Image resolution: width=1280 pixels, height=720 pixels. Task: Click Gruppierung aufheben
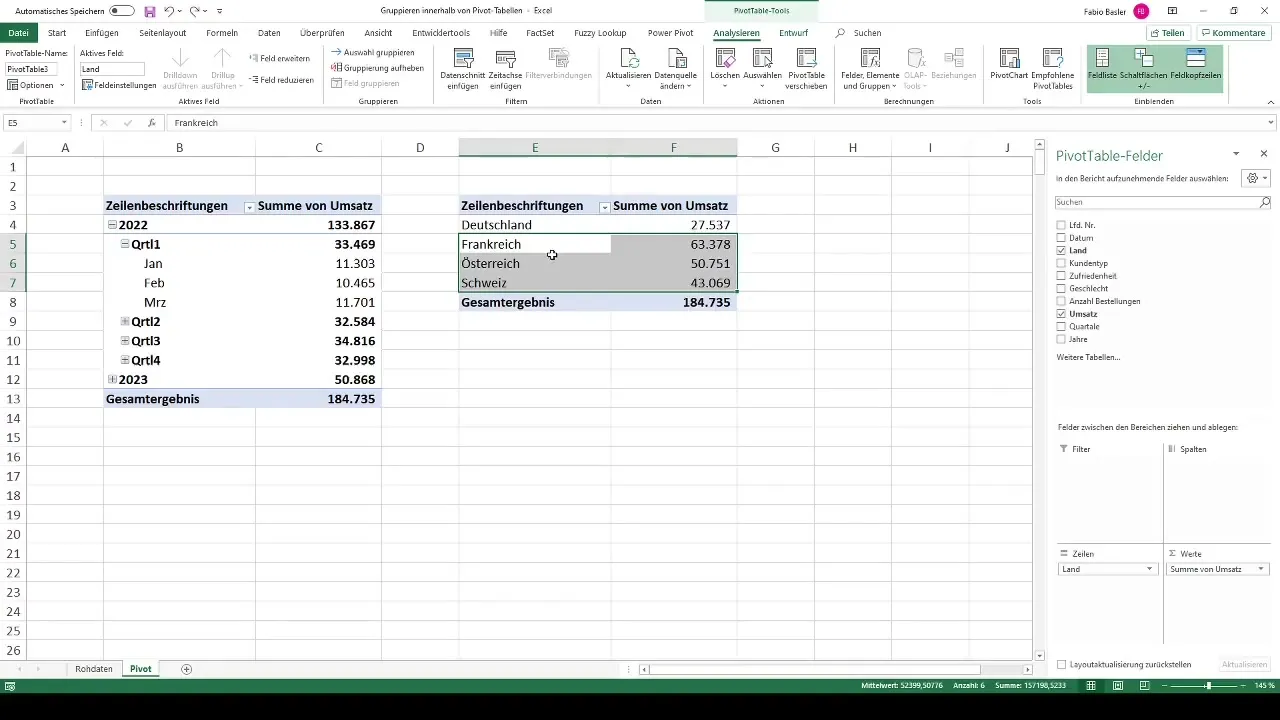(x=377, y=68)
